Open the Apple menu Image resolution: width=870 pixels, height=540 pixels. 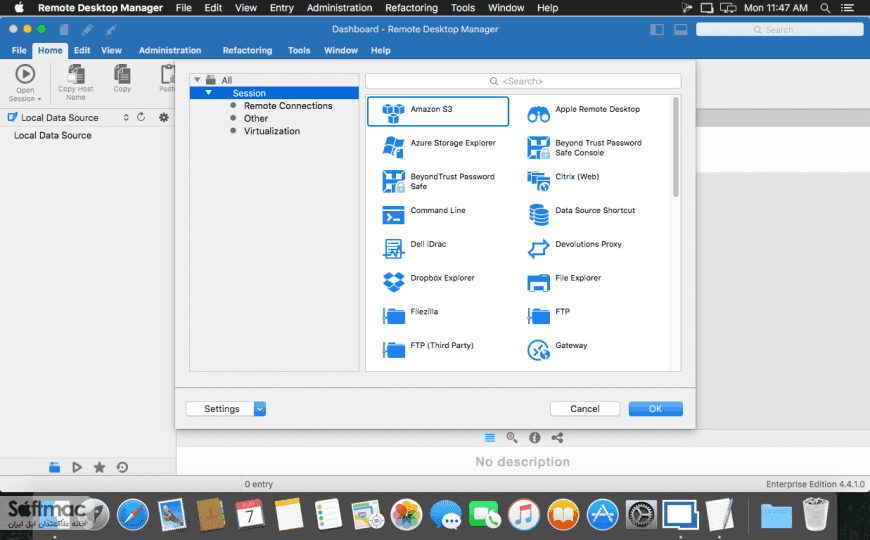(x=19, y=8)
